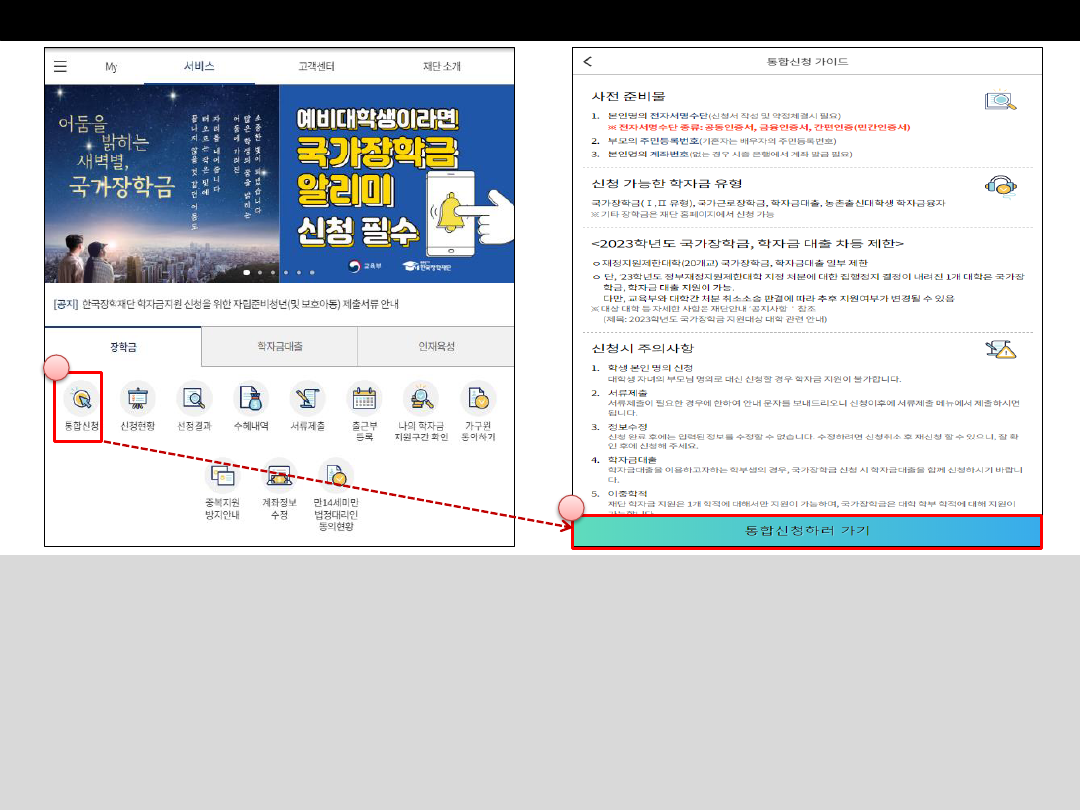The width and height of the screenshot is (1080, 810).
Task: Switch to the 서비스 tab
Action: pyautogui.click(x=199, y=66)
